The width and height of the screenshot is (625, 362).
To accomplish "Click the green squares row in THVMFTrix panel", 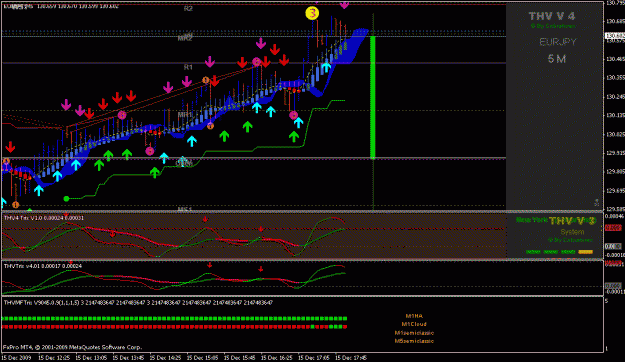I will 174,319.
